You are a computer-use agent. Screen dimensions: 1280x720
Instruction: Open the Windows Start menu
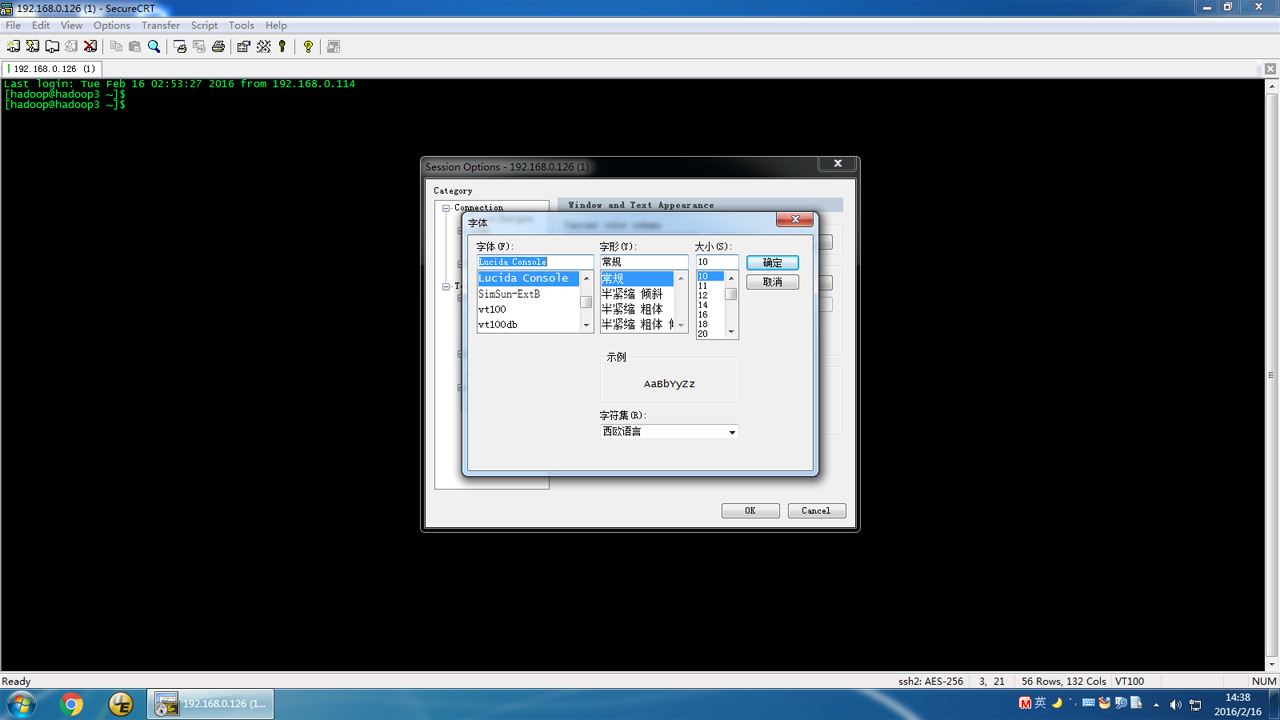click(x=20, y=704)
